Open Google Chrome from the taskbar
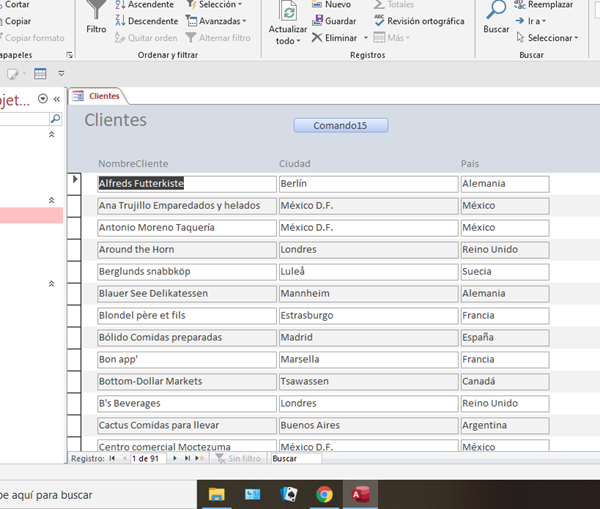 (x=324, y=493)
